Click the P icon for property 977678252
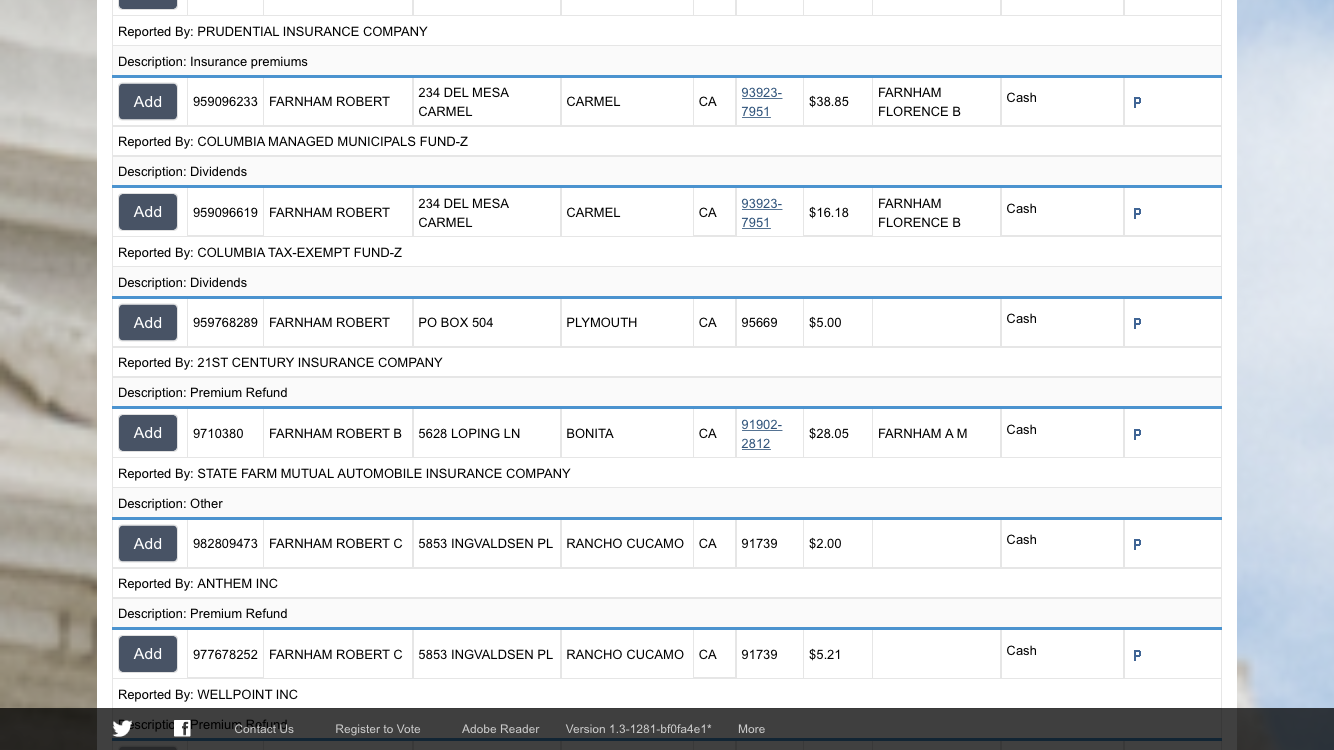 pyautogui.click(x=1137, y=655)
